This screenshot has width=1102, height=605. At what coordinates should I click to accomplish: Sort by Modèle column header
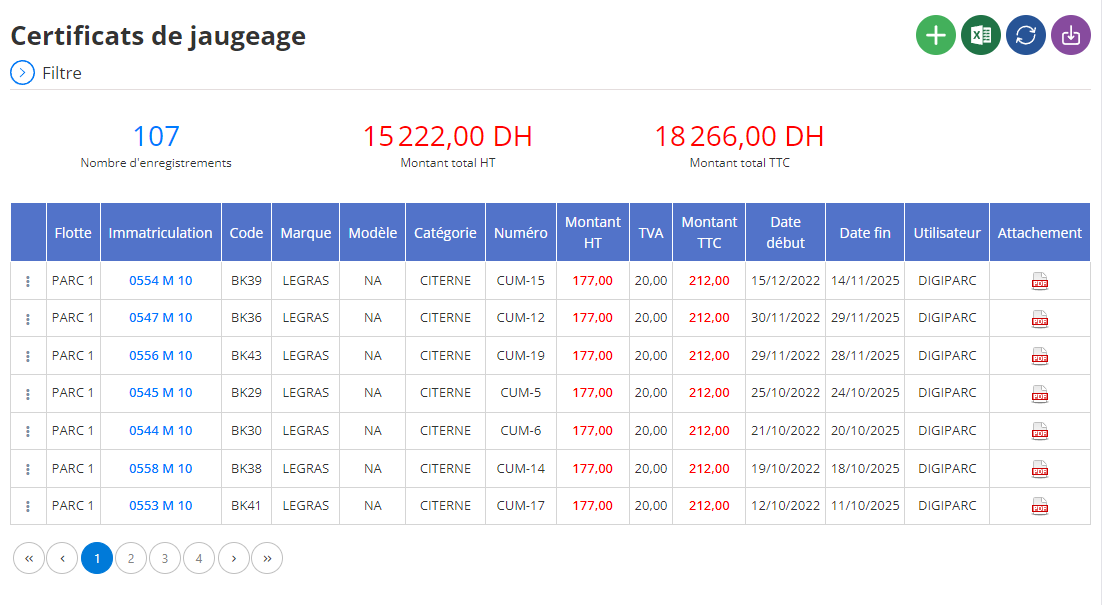point(372,233)
